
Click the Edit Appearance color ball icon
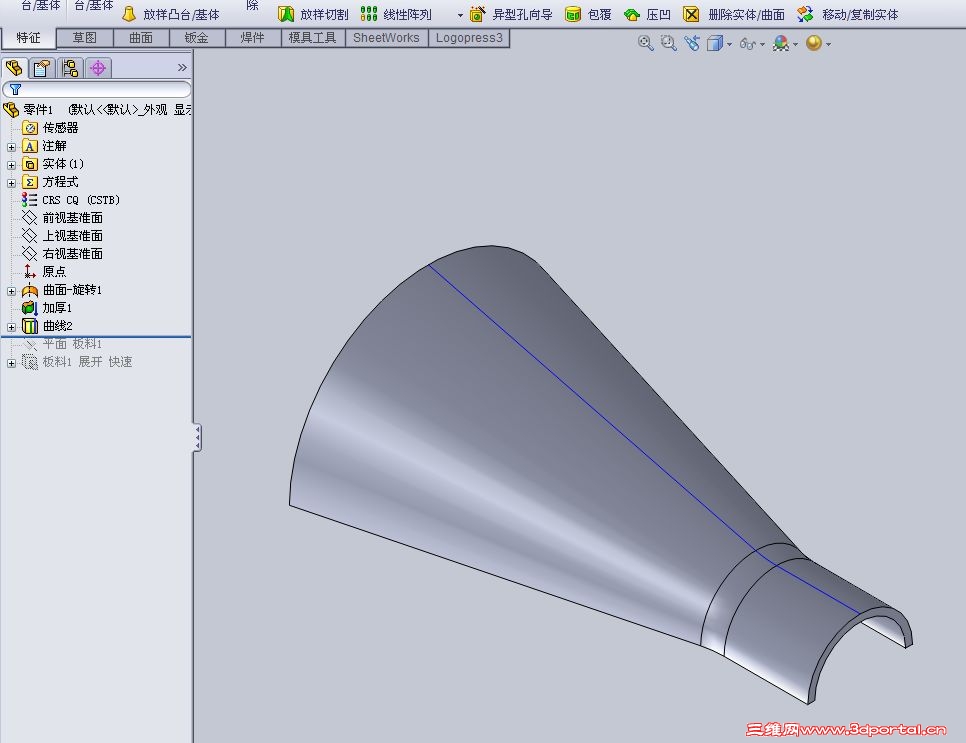pyautogui.click(x=781, y=43)
